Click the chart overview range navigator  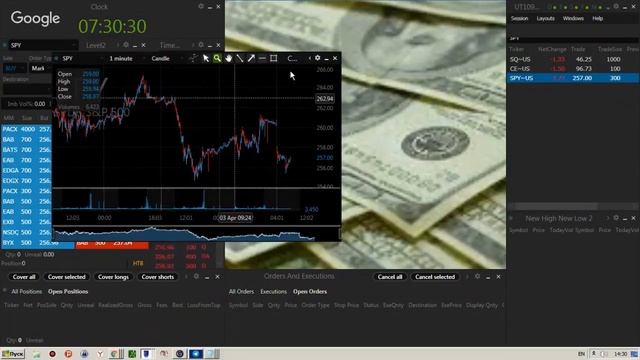point(196,234)
